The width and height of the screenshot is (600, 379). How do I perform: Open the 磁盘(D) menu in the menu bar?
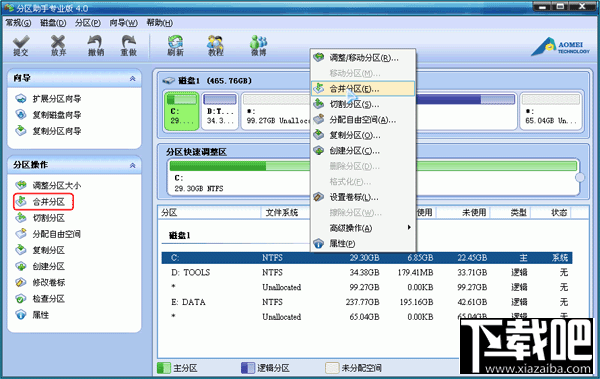[53, 23]
